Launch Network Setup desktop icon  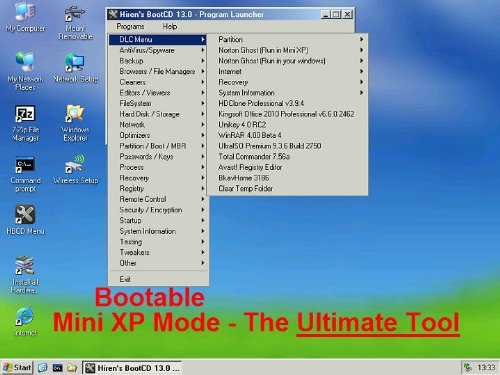[76, 68]
